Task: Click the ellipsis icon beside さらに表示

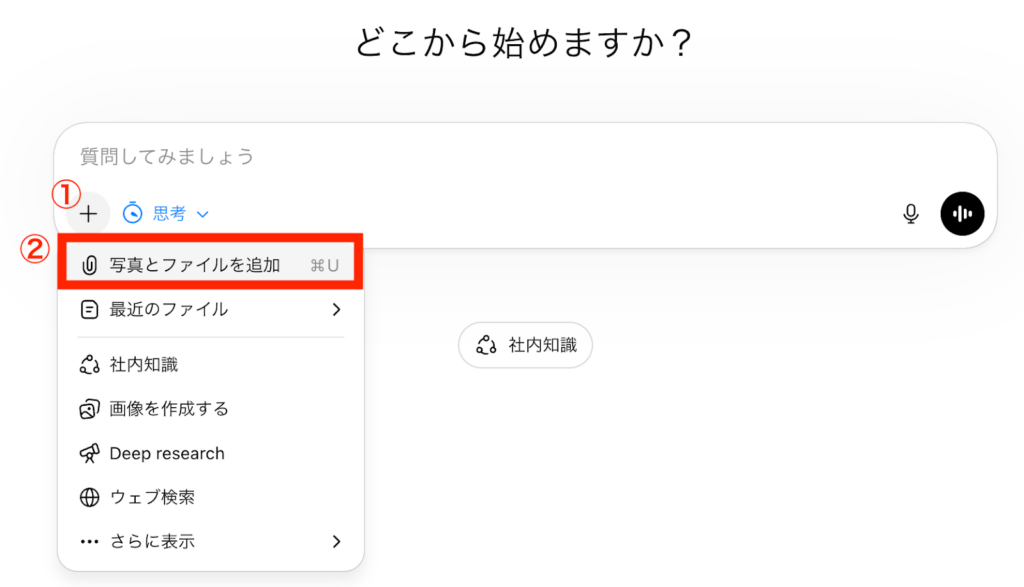Action: [90, 541]
